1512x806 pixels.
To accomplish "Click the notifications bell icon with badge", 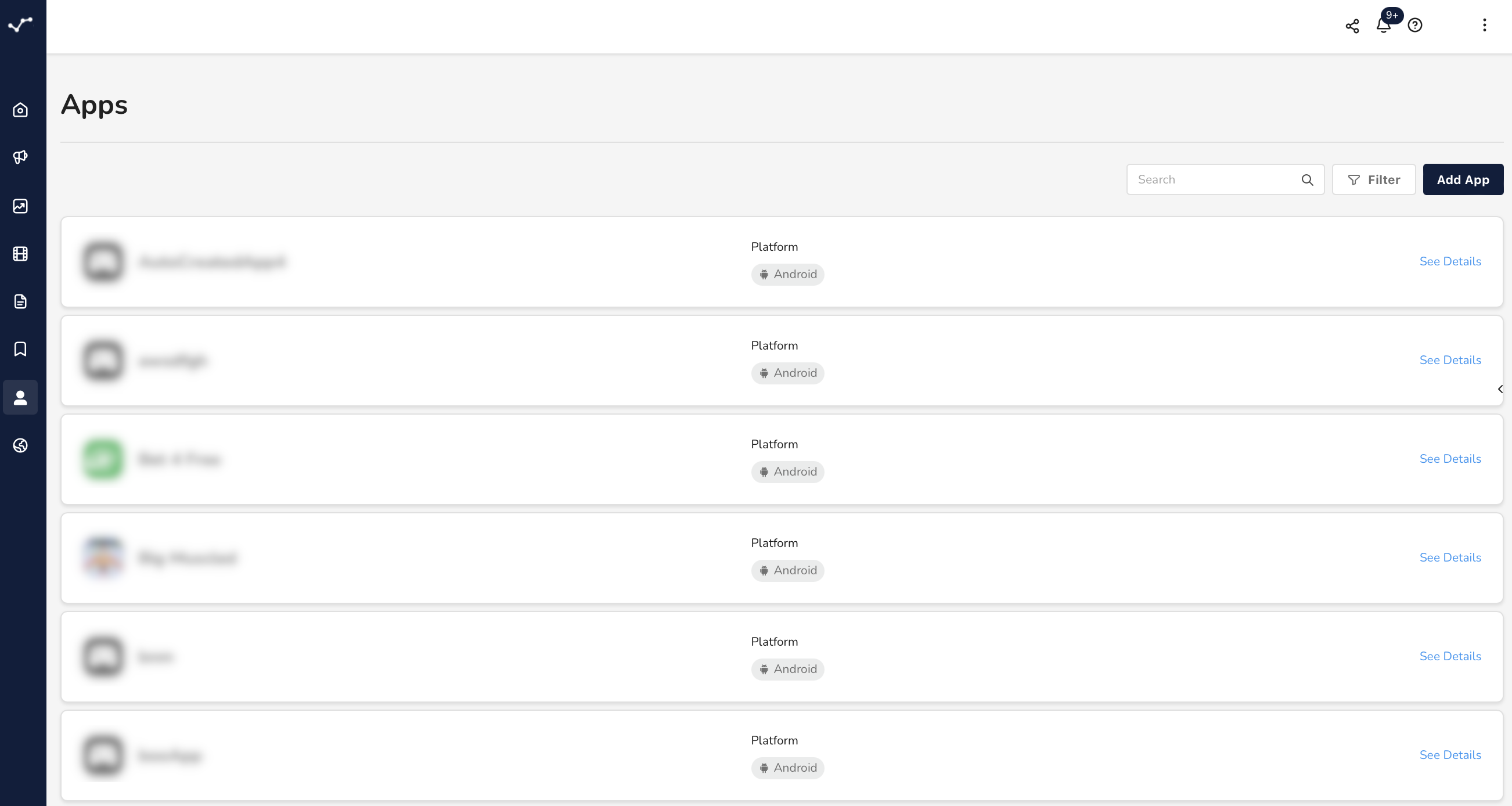I will point(1383,25).
